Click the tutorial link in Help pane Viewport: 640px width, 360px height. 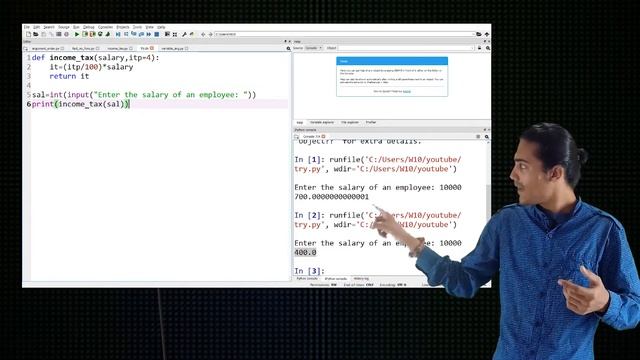tap(407, 91)
